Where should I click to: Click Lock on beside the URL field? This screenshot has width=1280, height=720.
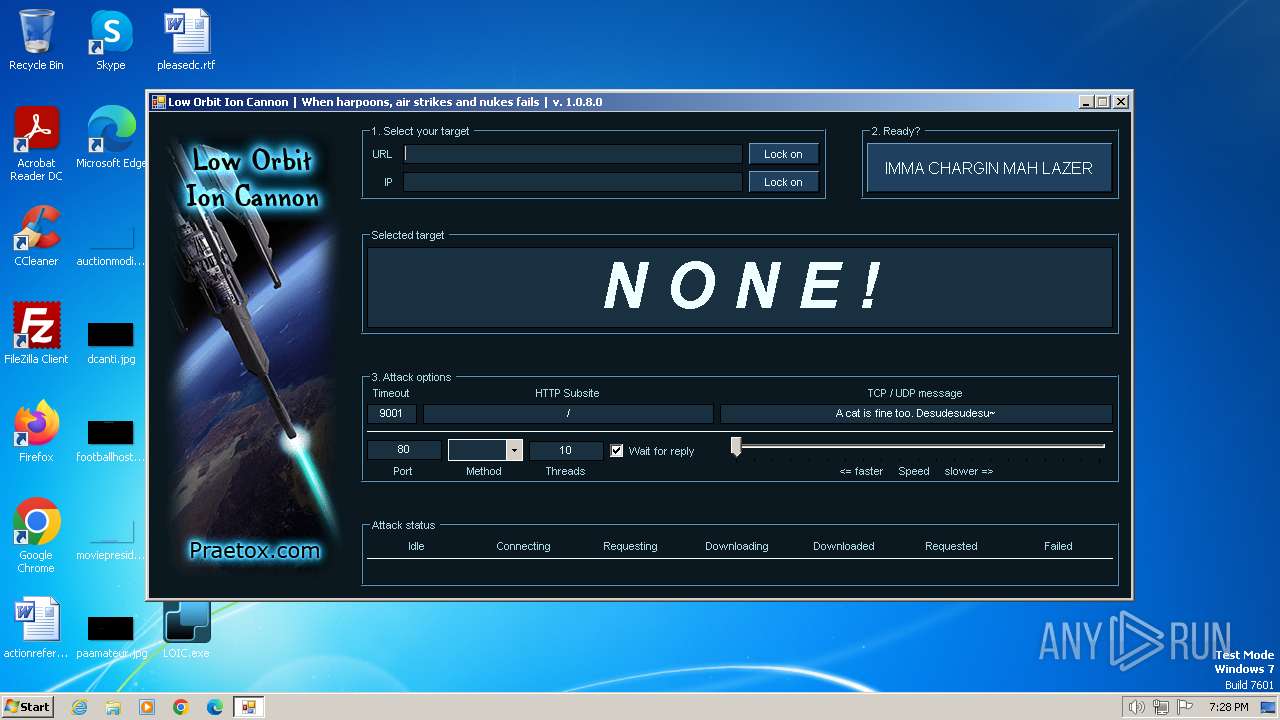point(783,154)
